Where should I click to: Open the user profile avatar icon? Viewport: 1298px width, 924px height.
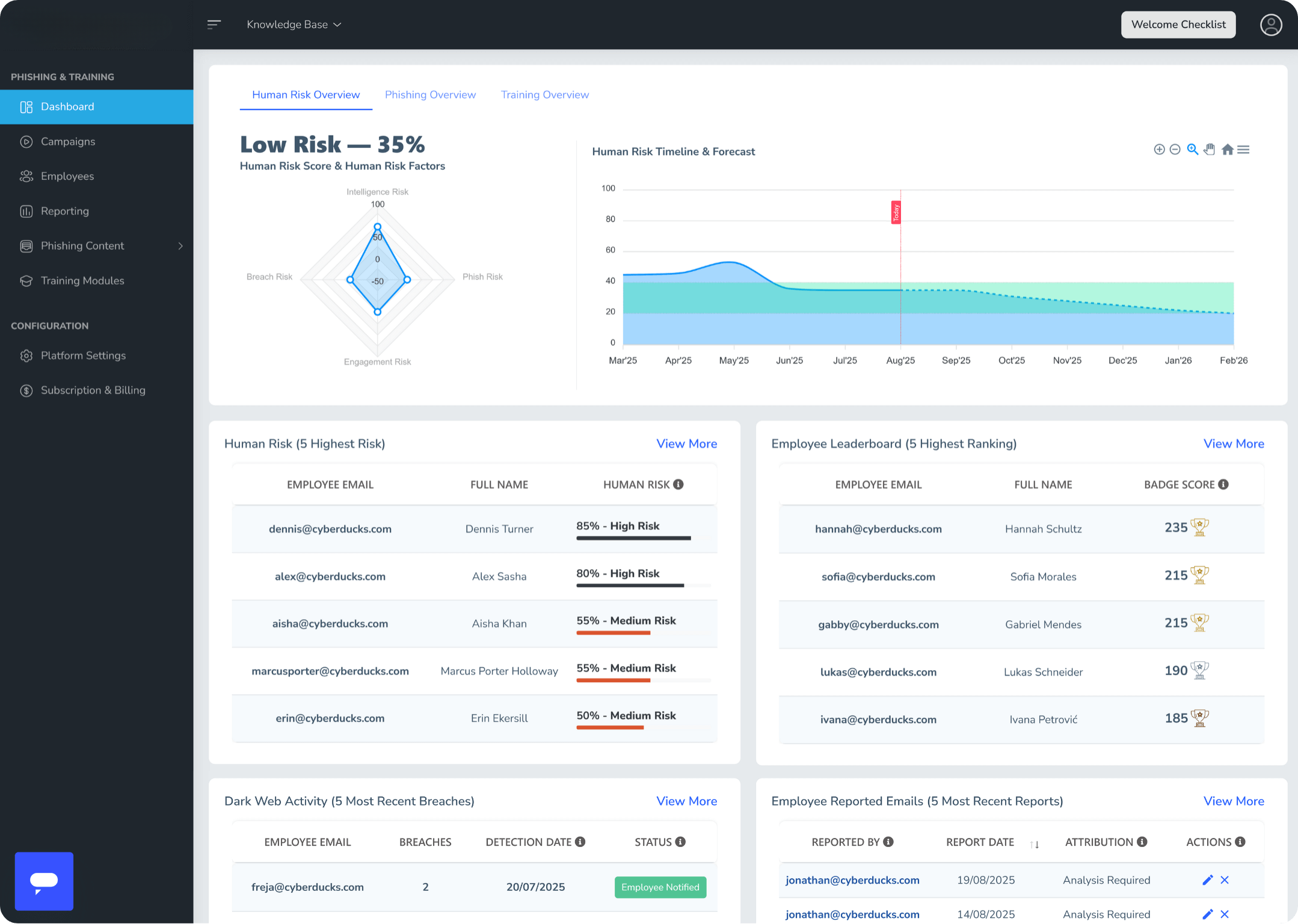tap(1270, 25)
